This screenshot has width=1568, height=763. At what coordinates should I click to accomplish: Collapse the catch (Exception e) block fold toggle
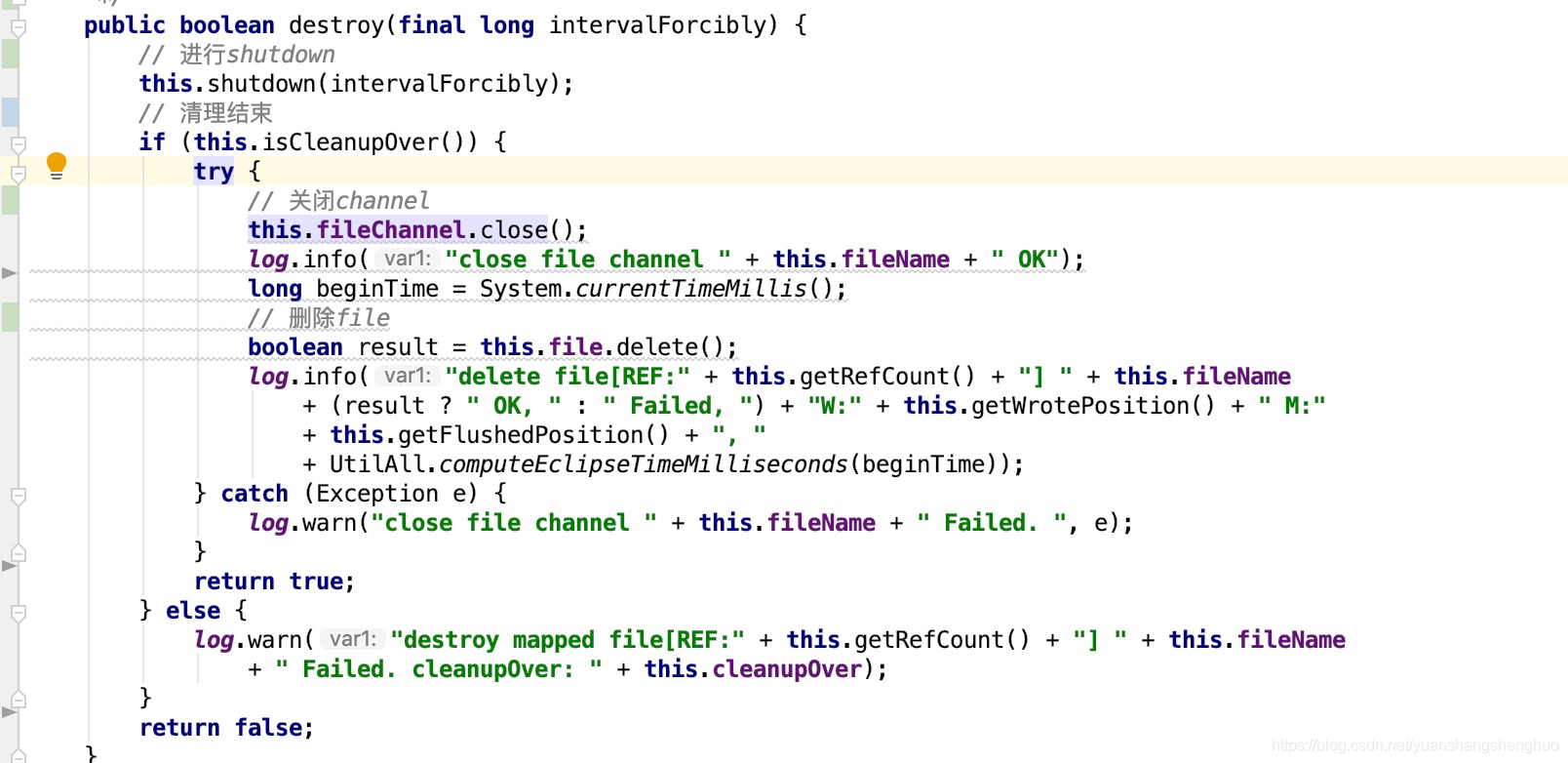pos(18,495)
